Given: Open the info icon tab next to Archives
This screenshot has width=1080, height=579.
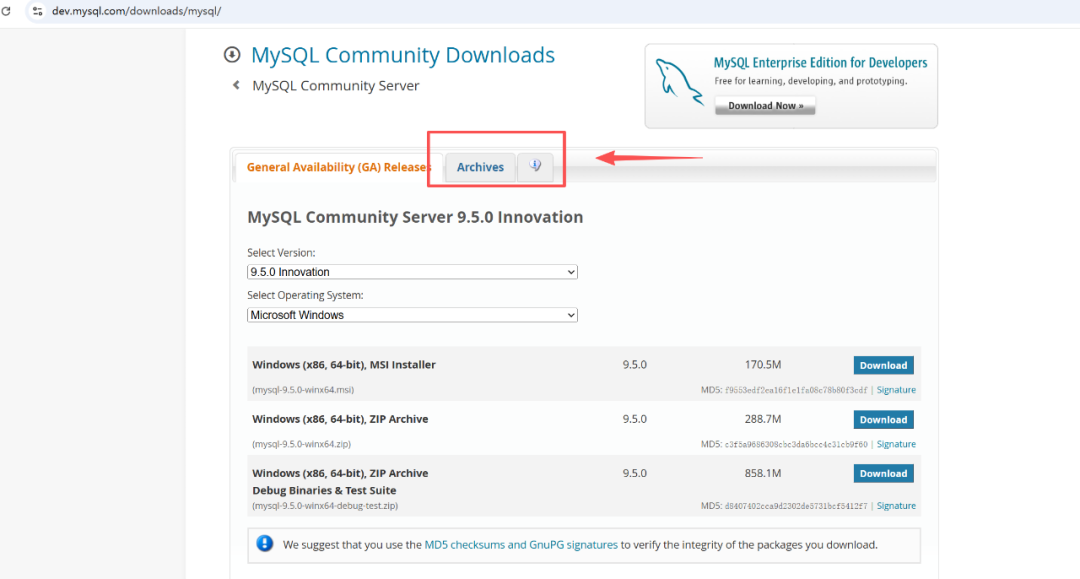Looking at the screenshot, I should [535, 166].
